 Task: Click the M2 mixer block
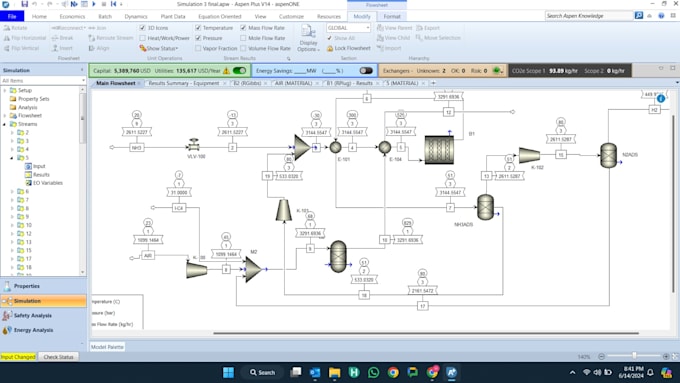pyautogui.click(x=253, y=269)
